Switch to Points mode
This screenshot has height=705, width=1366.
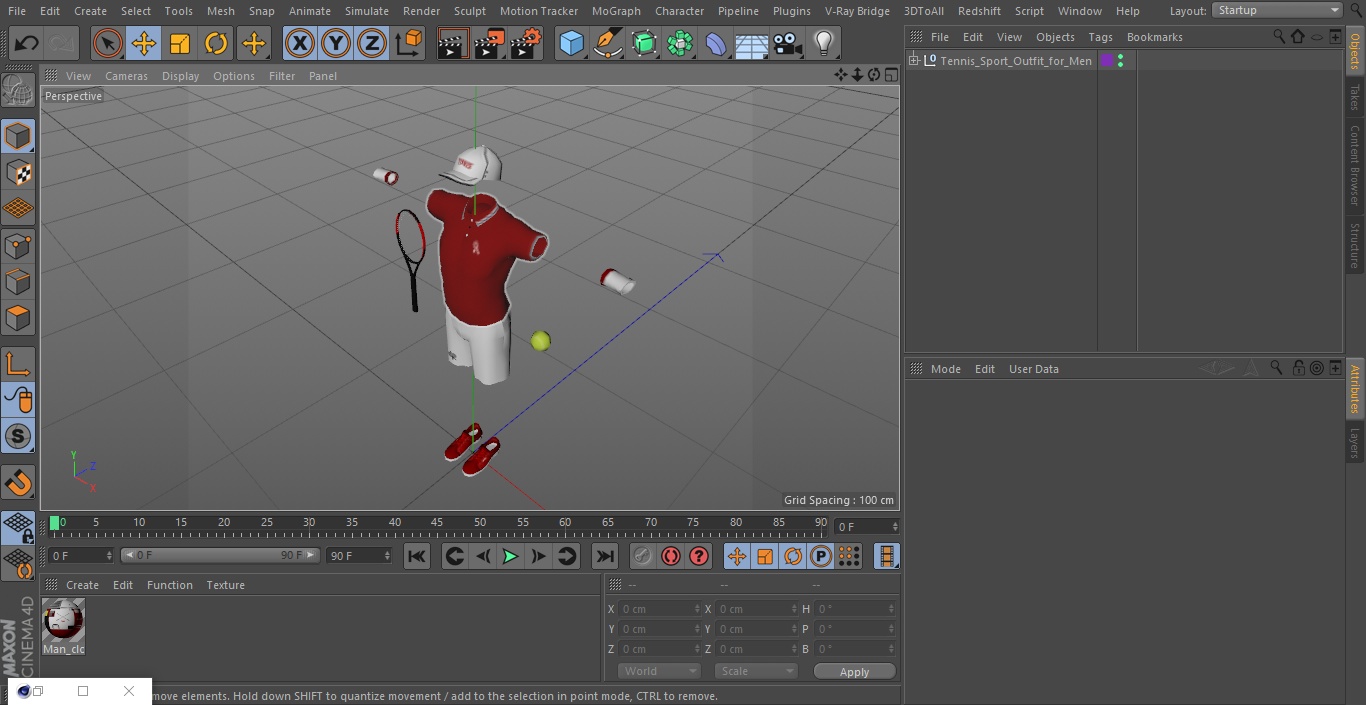(x=18, y=245)
